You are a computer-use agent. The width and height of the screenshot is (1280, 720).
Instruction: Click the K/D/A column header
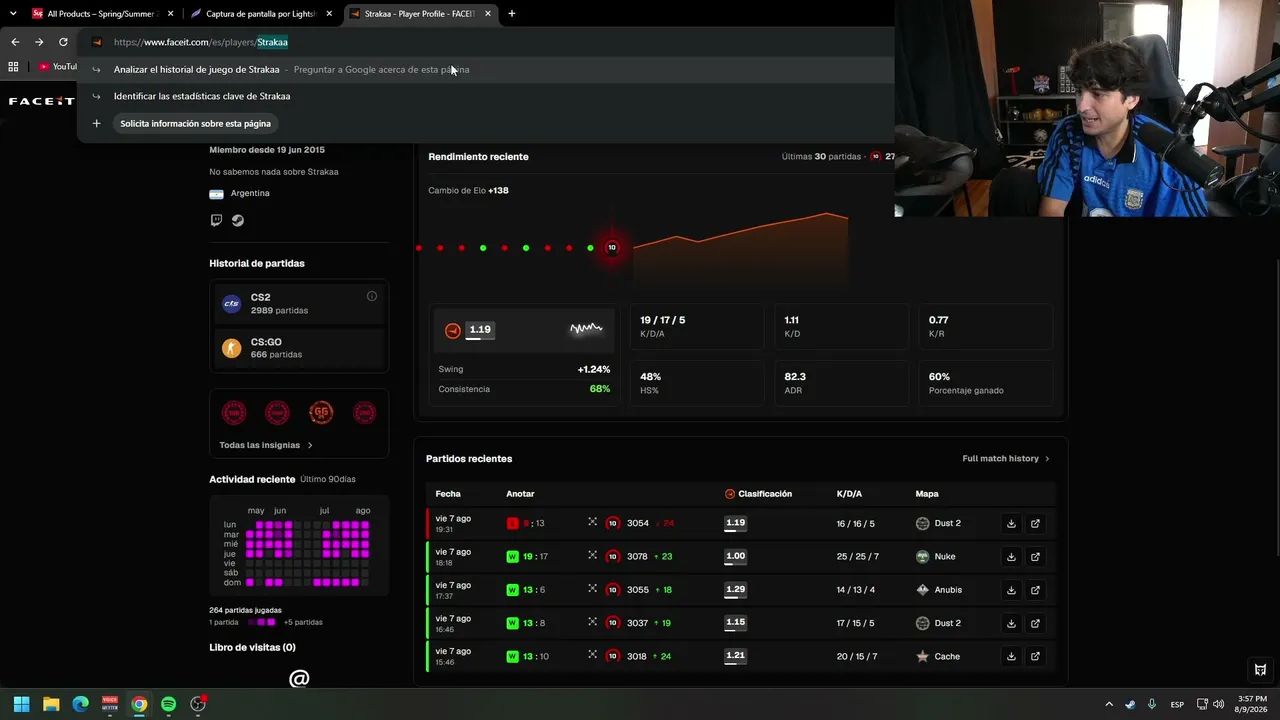tap(849, 494)
